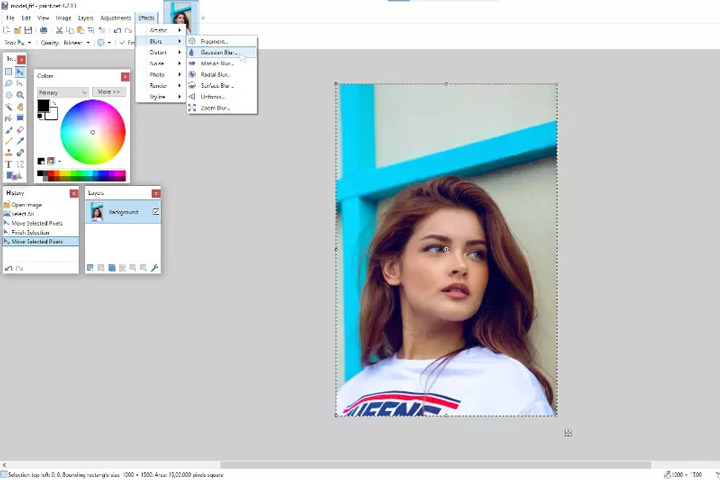The width and height of the screenshot is (720, 480).
Task: Choose the Text tool
Action: point(8,164)
